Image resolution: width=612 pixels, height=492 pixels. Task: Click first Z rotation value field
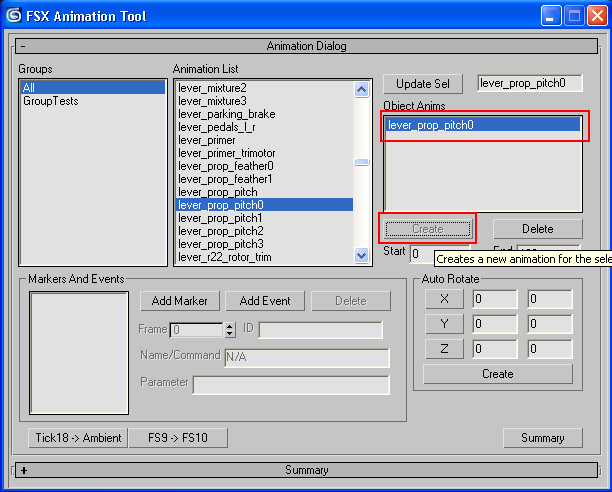(x=495, y=349)
